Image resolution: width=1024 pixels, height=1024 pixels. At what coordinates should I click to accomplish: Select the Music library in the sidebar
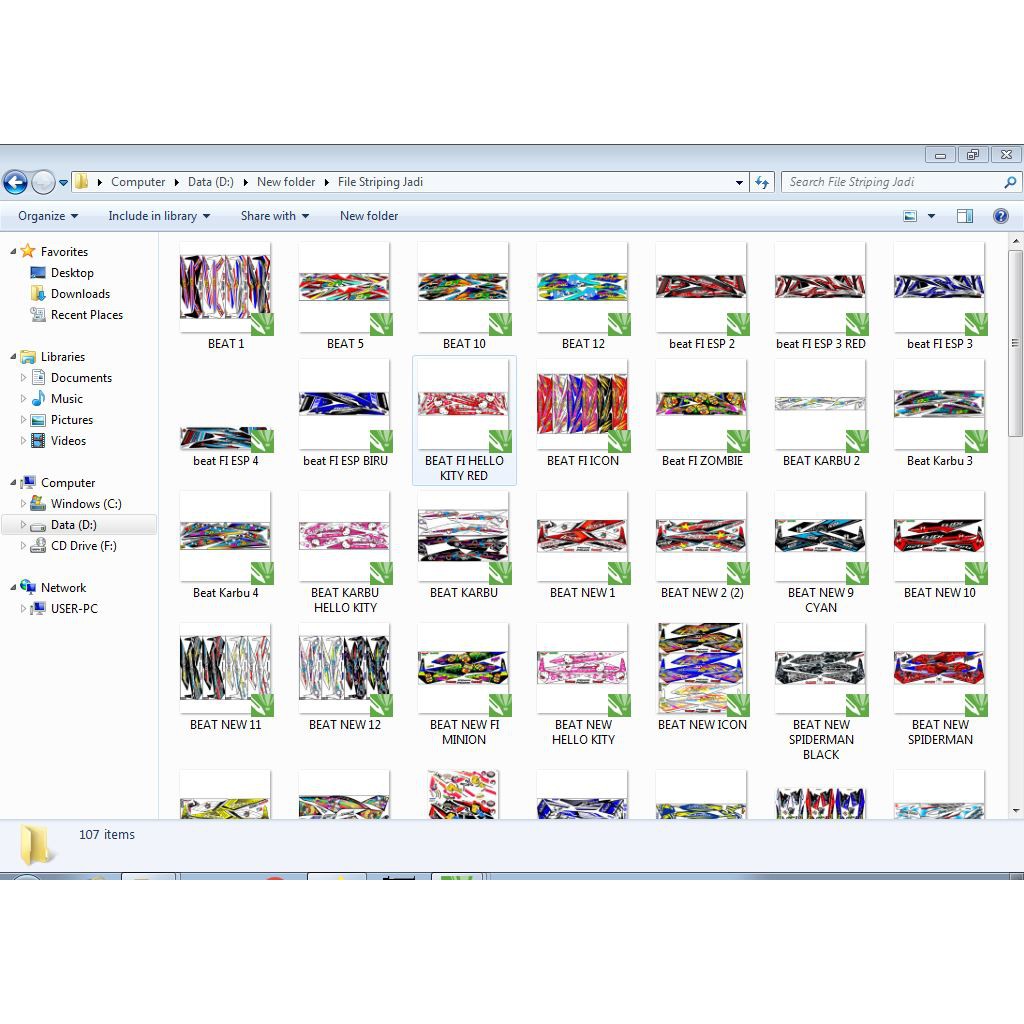69,398
